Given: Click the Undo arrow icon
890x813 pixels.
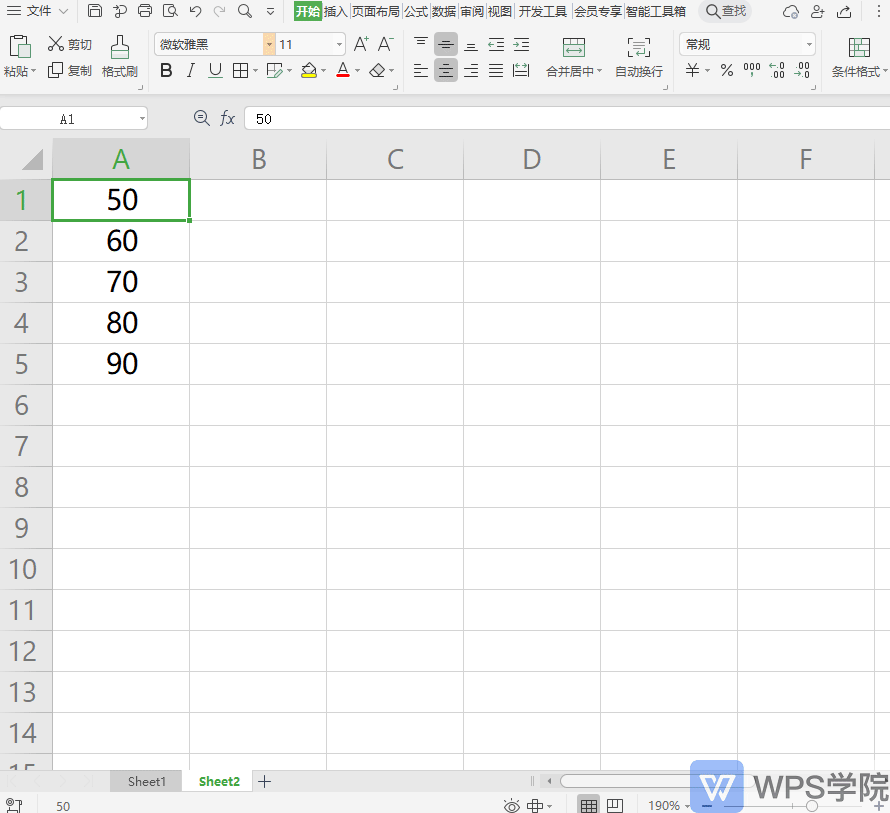Looking at the screenshot, I should [195, 11].
